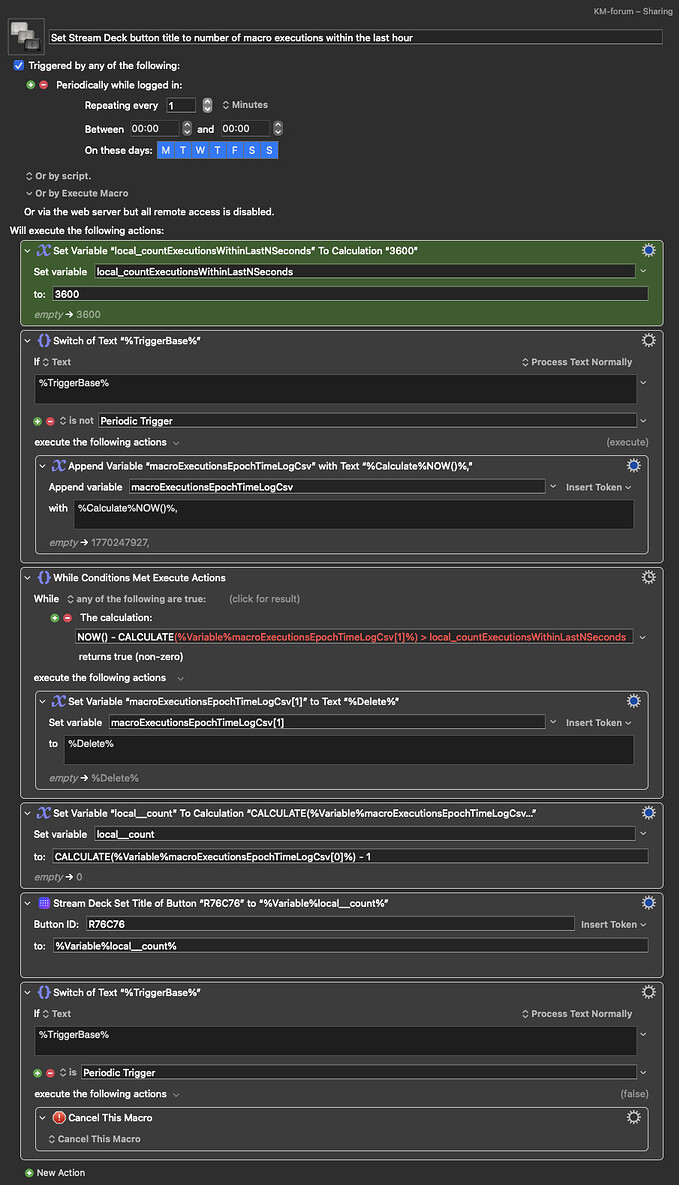This screenshot has width=679, height=1185.
Task: Click the green plus to add a periodic trigger
Action: (30, 84)
